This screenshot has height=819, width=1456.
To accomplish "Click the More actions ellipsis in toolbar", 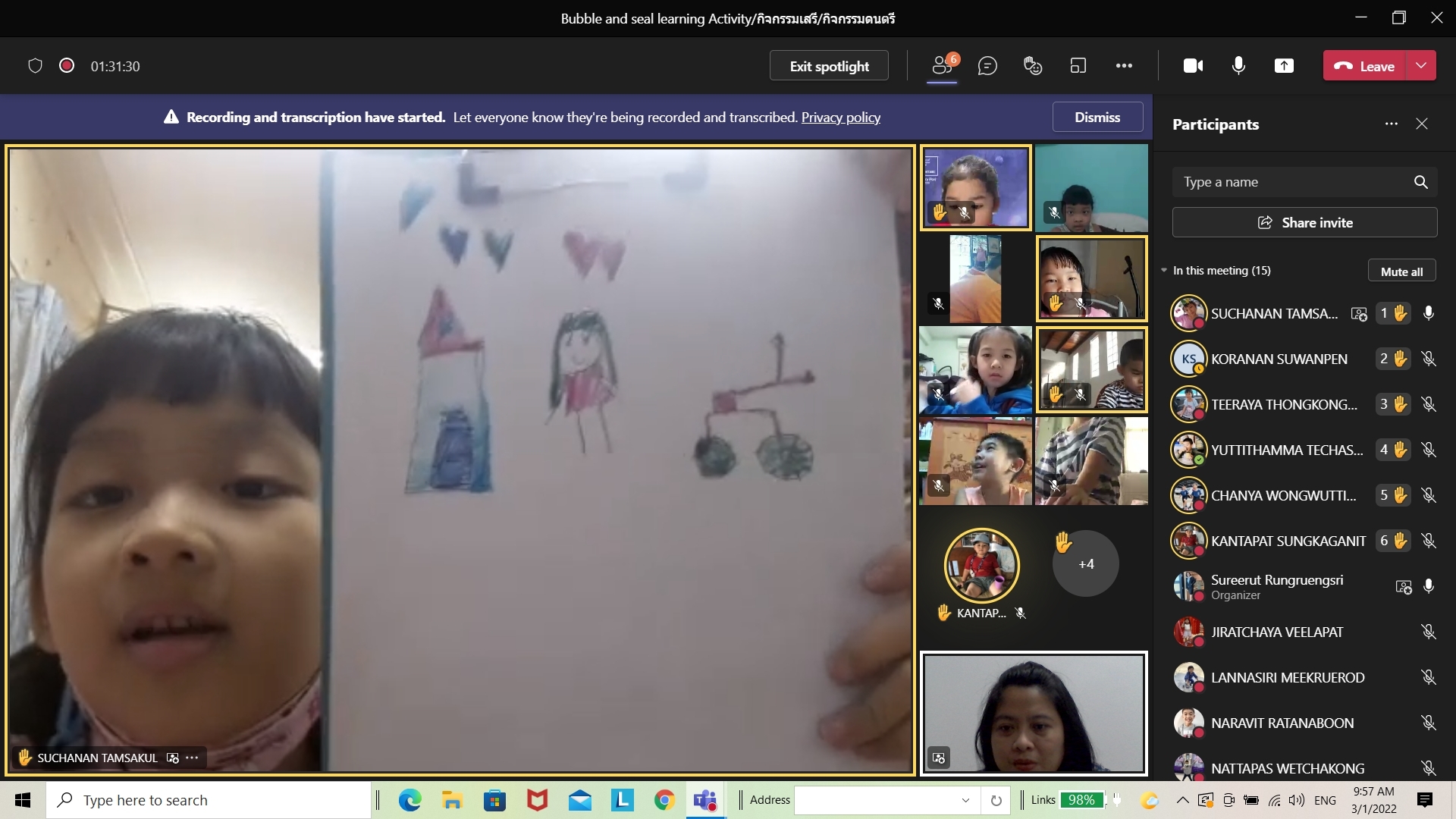I will pos(1124,66).
